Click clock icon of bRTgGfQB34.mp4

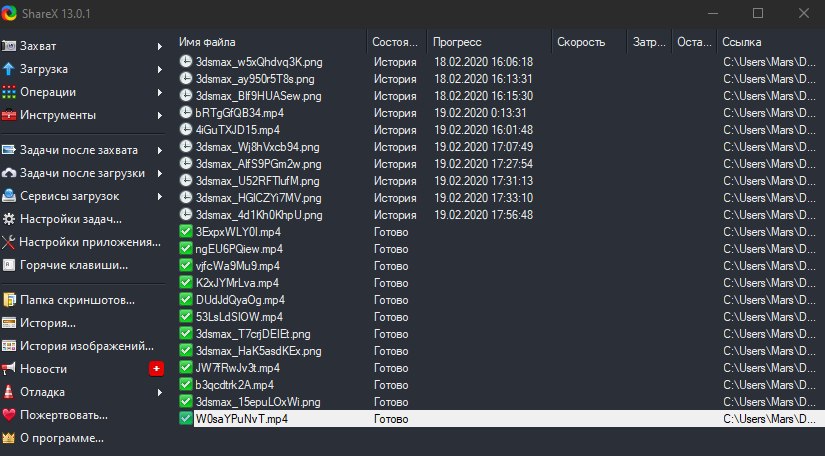186,113
